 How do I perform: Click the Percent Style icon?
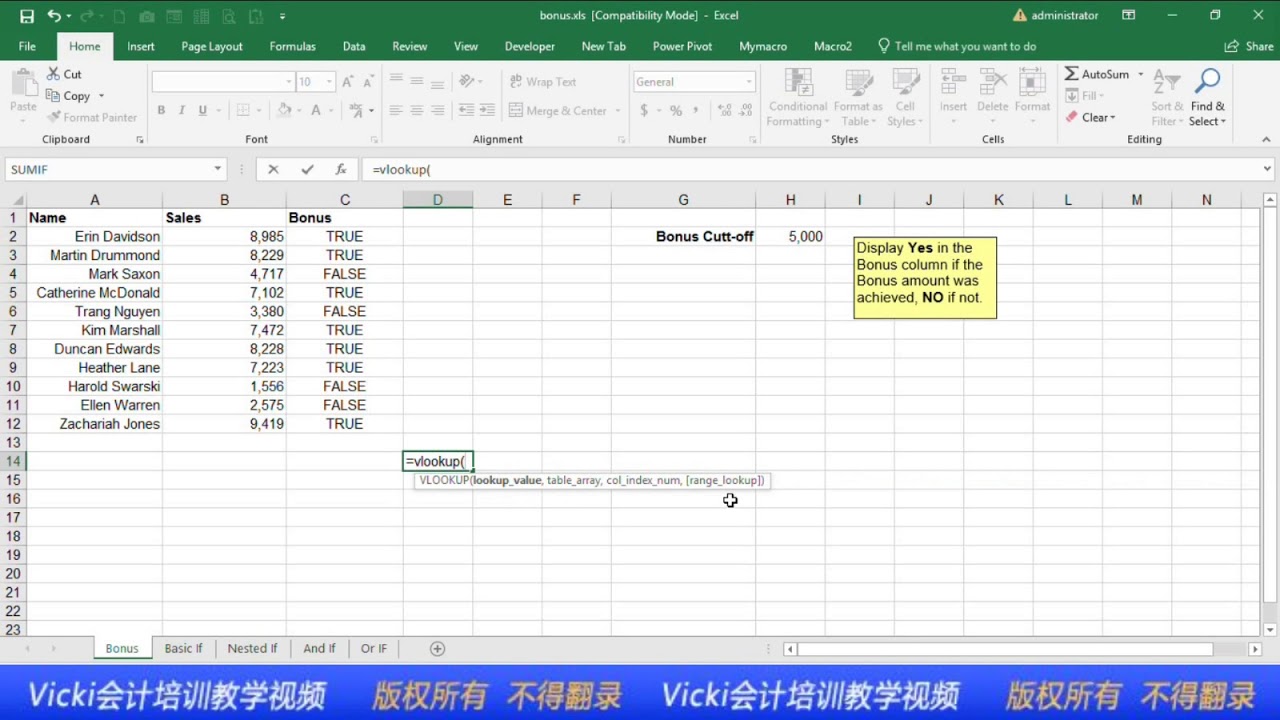coord(676,110)
